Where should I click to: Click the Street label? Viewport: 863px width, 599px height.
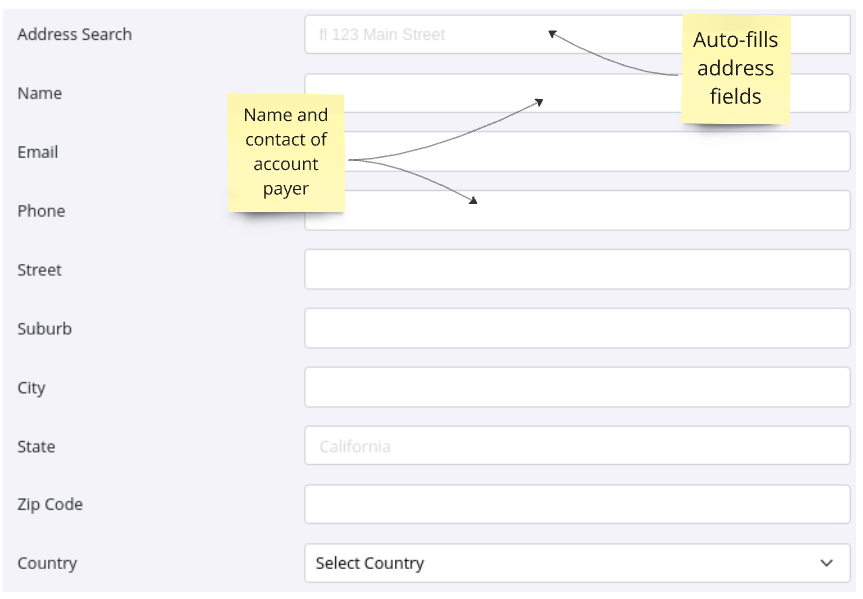coord(39,270)
